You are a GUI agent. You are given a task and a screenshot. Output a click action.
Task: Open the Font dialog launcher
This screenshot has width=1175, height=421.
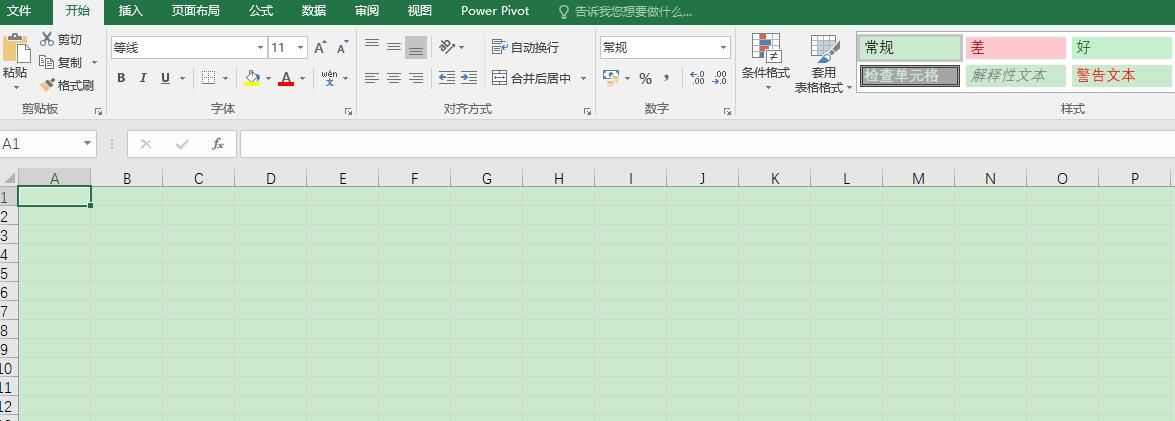click(x=348, y=112)
